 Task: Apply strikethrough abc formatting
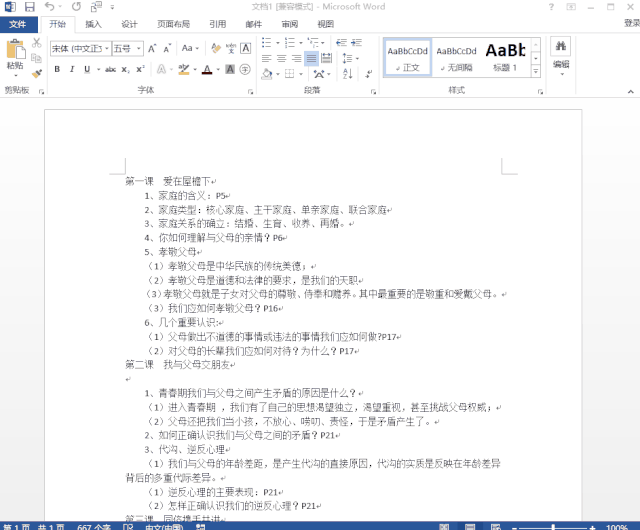(110, 69)
